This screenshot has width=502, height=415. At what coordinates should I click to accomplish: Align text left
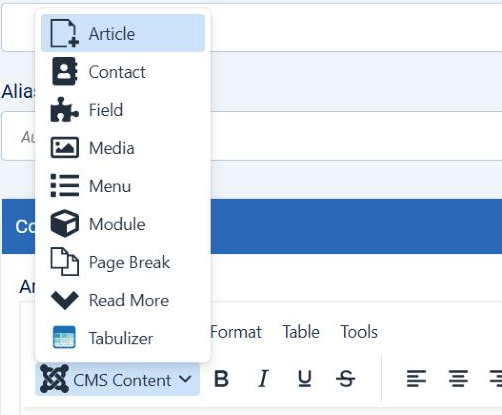pos(416,379)
